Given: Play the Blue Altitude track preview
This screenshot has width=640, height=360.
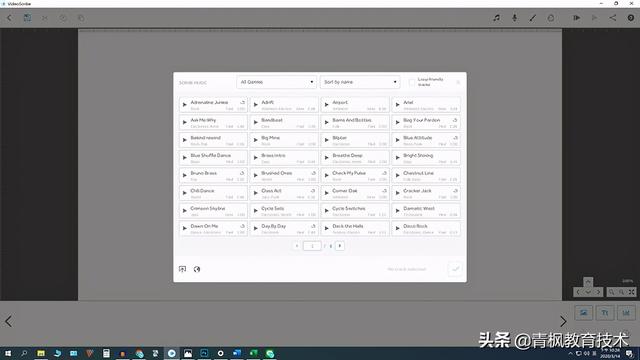Looking at the screenshot, I should coord(398,140).
